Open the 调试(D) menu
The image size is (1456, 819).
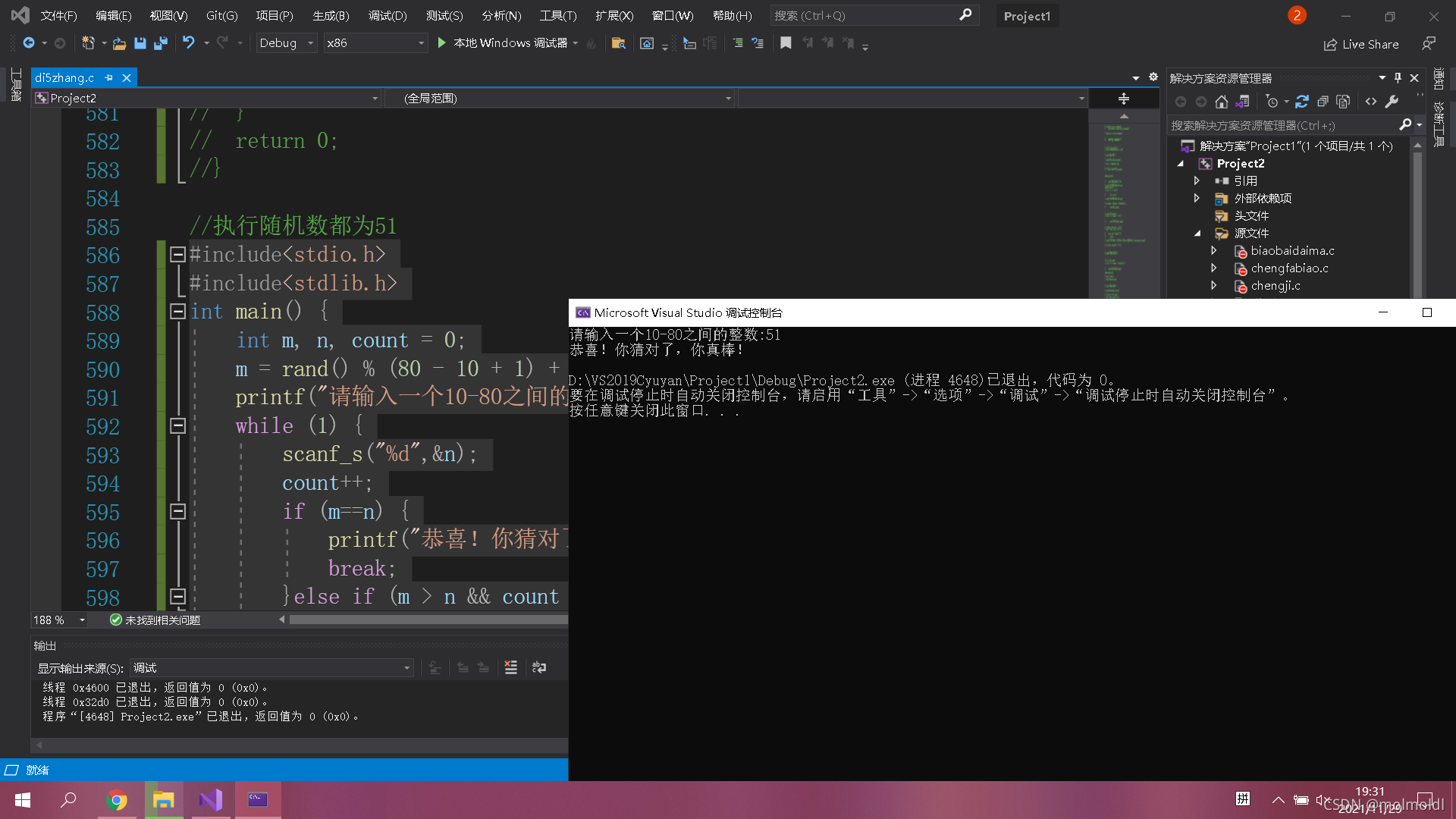pyautogui.click(x=388, y=15)
